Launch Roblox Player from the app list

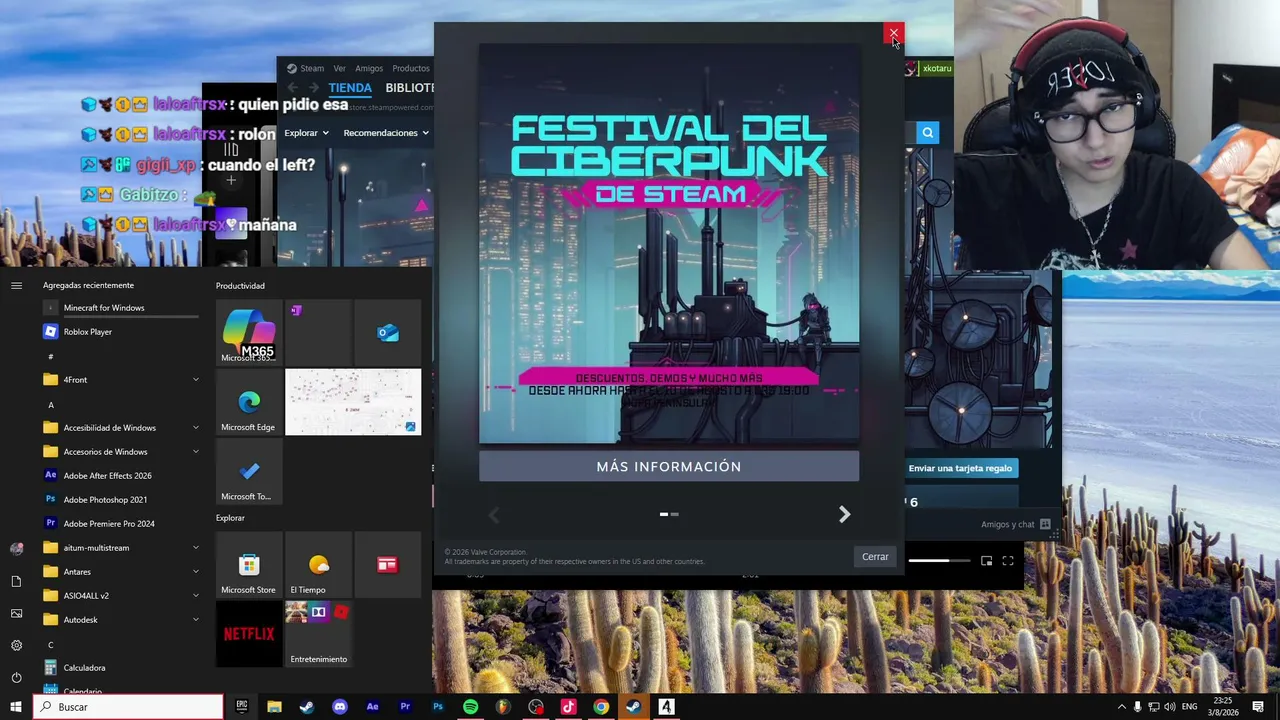click(x=120, y=332)
